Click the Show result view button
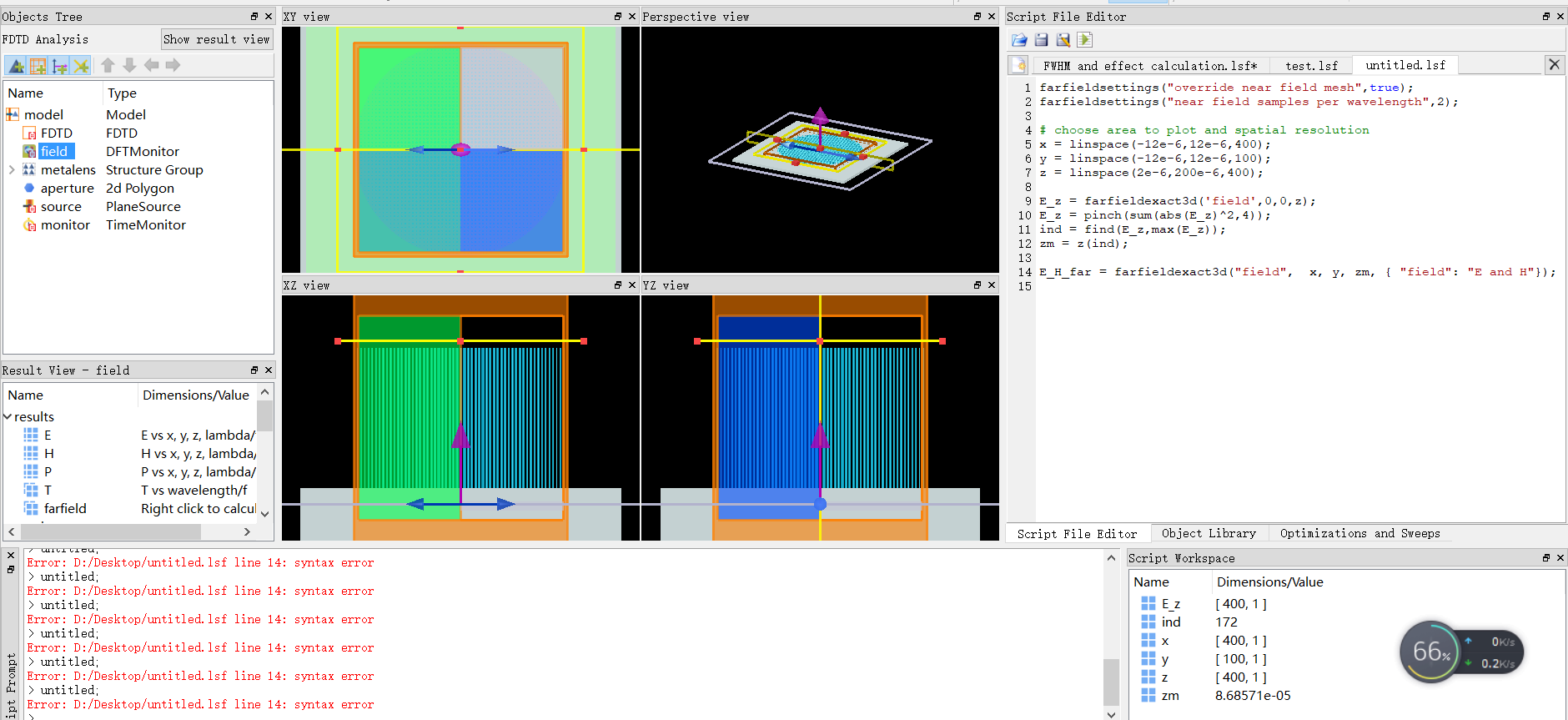Screen dimensions: 1568x720 [x=217, y=39]
